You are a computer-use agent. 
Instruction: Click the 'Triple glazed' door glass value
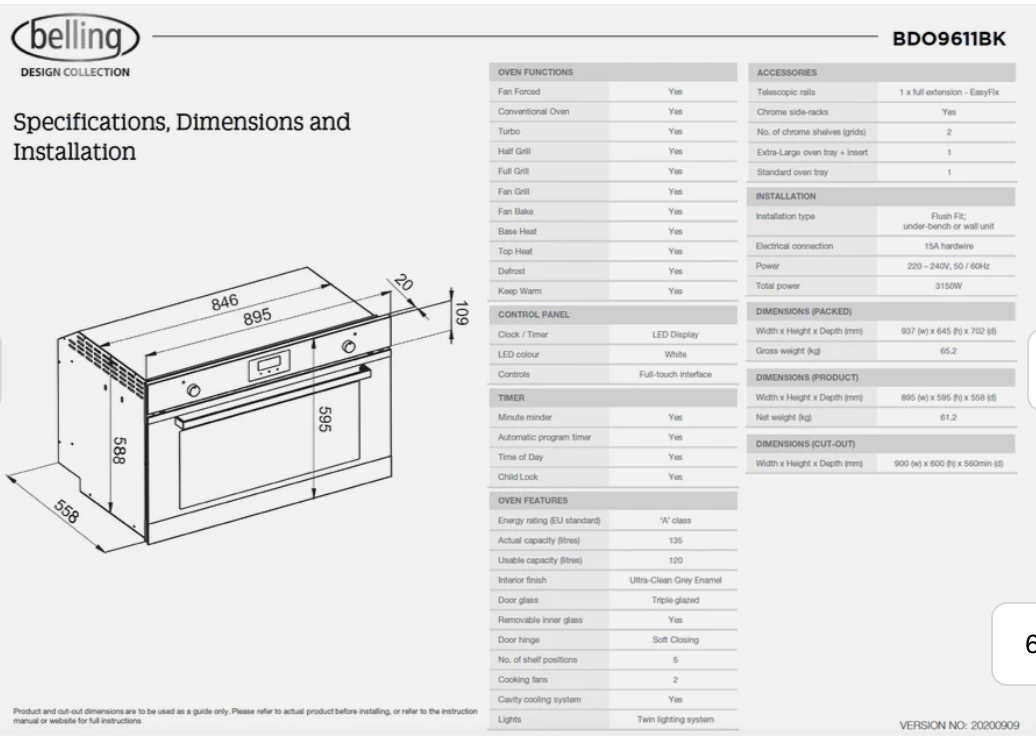pyautogui.click(x=675, y=599)
